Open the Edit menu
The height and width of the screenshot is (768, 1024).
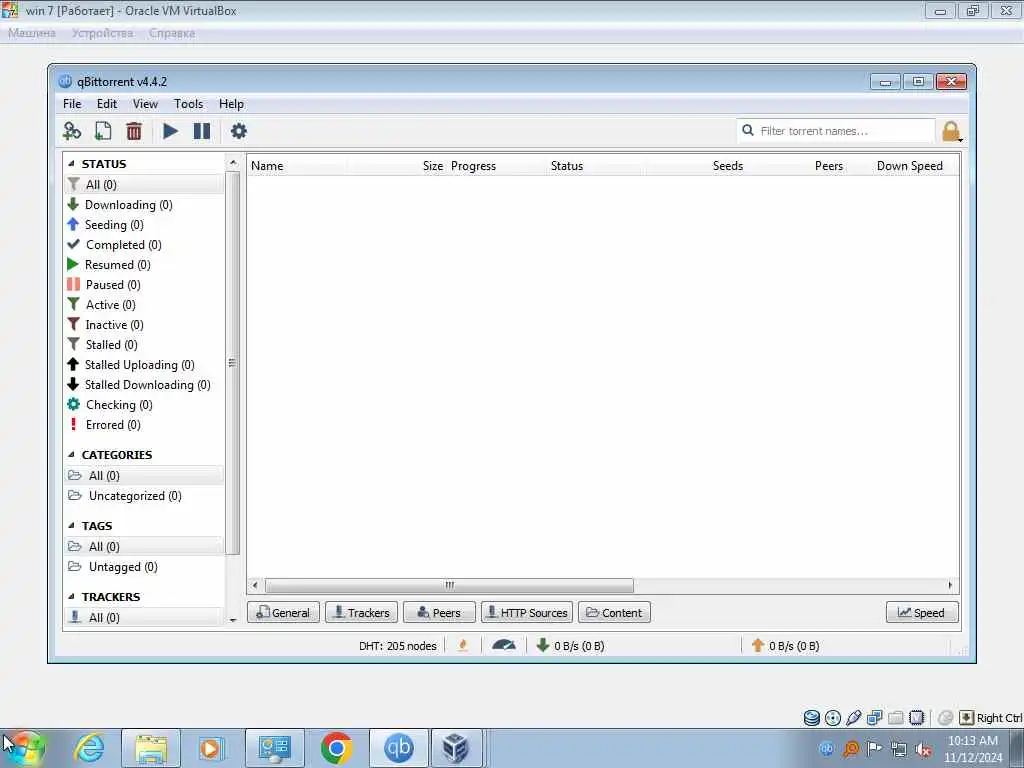106,104
